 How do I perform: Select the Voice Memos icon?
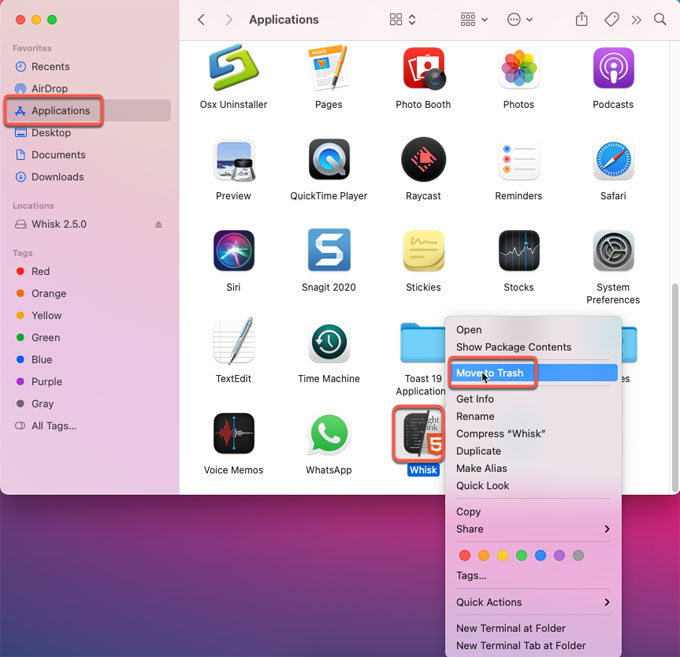[233, 433]
